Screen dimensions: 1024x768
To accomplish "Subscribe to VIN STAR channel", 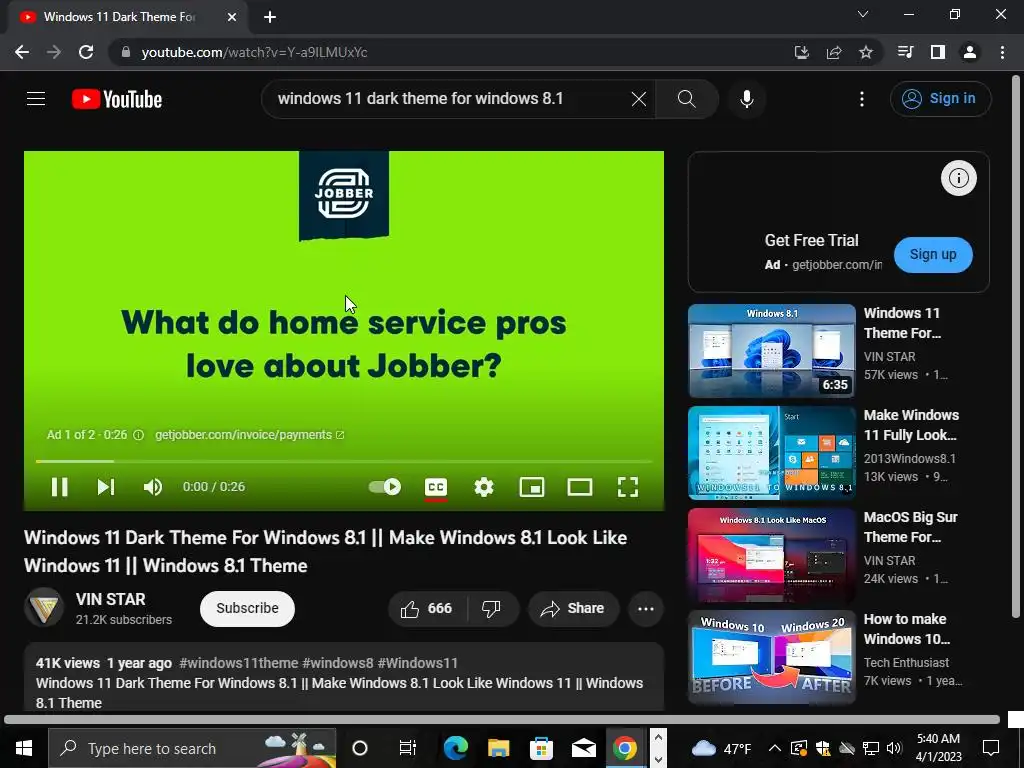I will pos(247,608).
